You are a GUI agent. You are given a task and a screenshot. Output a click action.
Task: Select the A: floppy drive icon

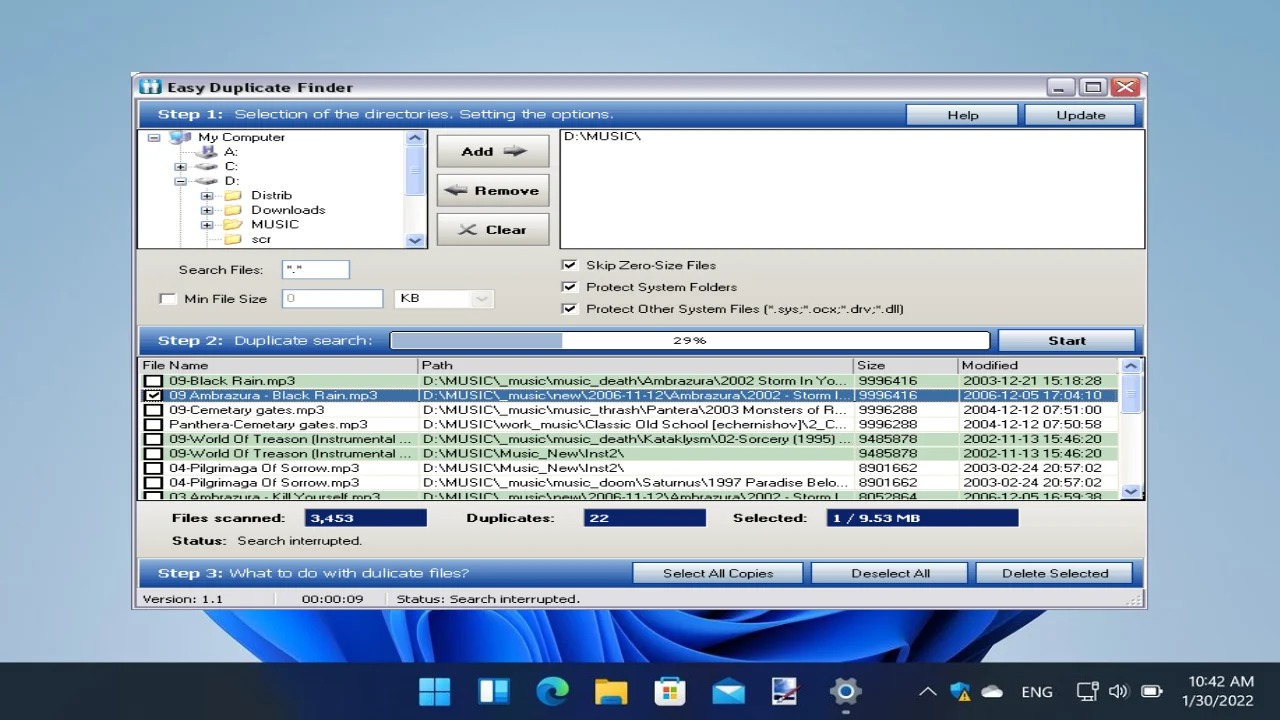(206, 152)
